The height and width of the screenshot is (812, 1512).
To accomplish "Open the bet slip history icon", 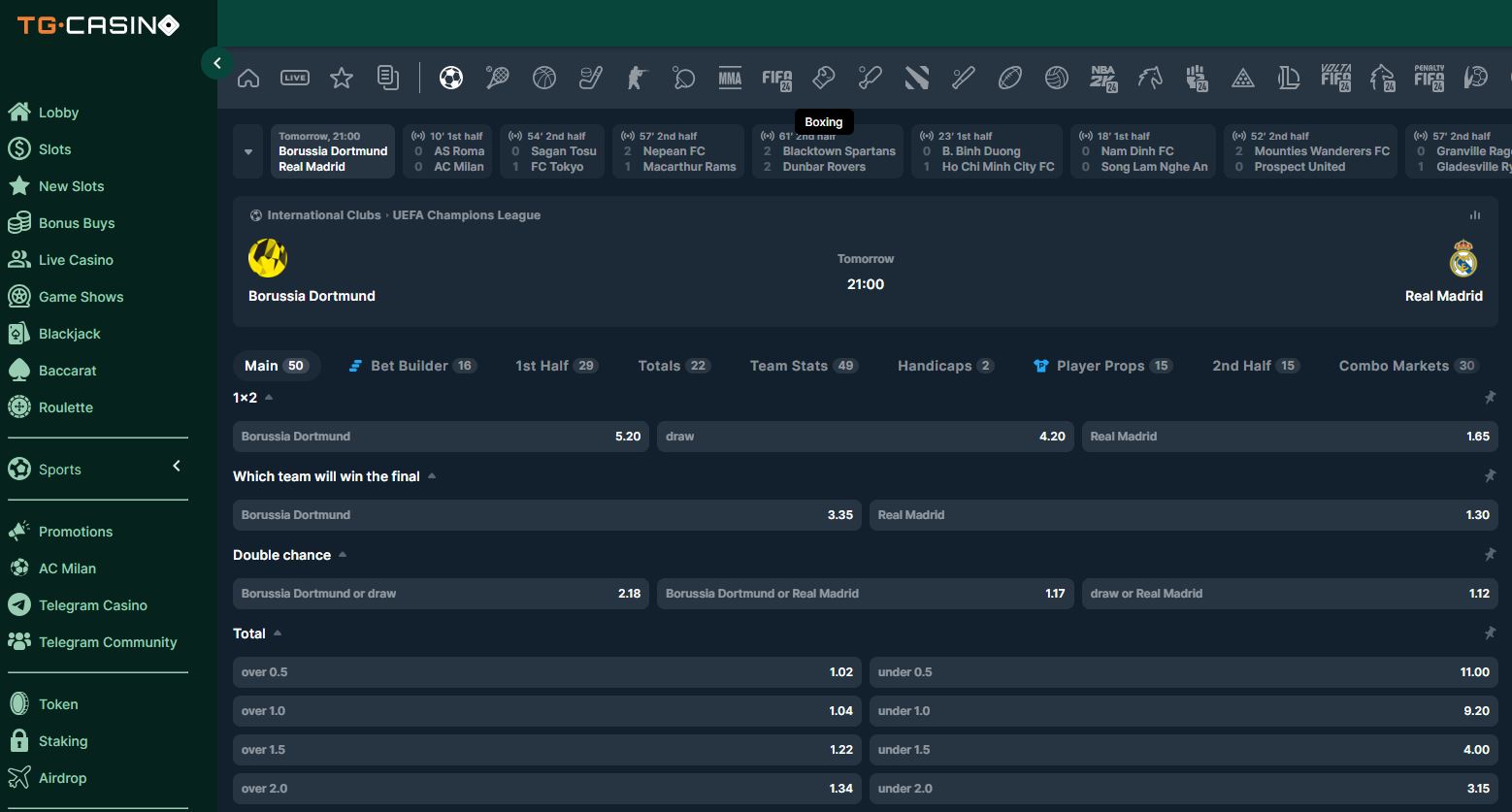I will 388,78.
